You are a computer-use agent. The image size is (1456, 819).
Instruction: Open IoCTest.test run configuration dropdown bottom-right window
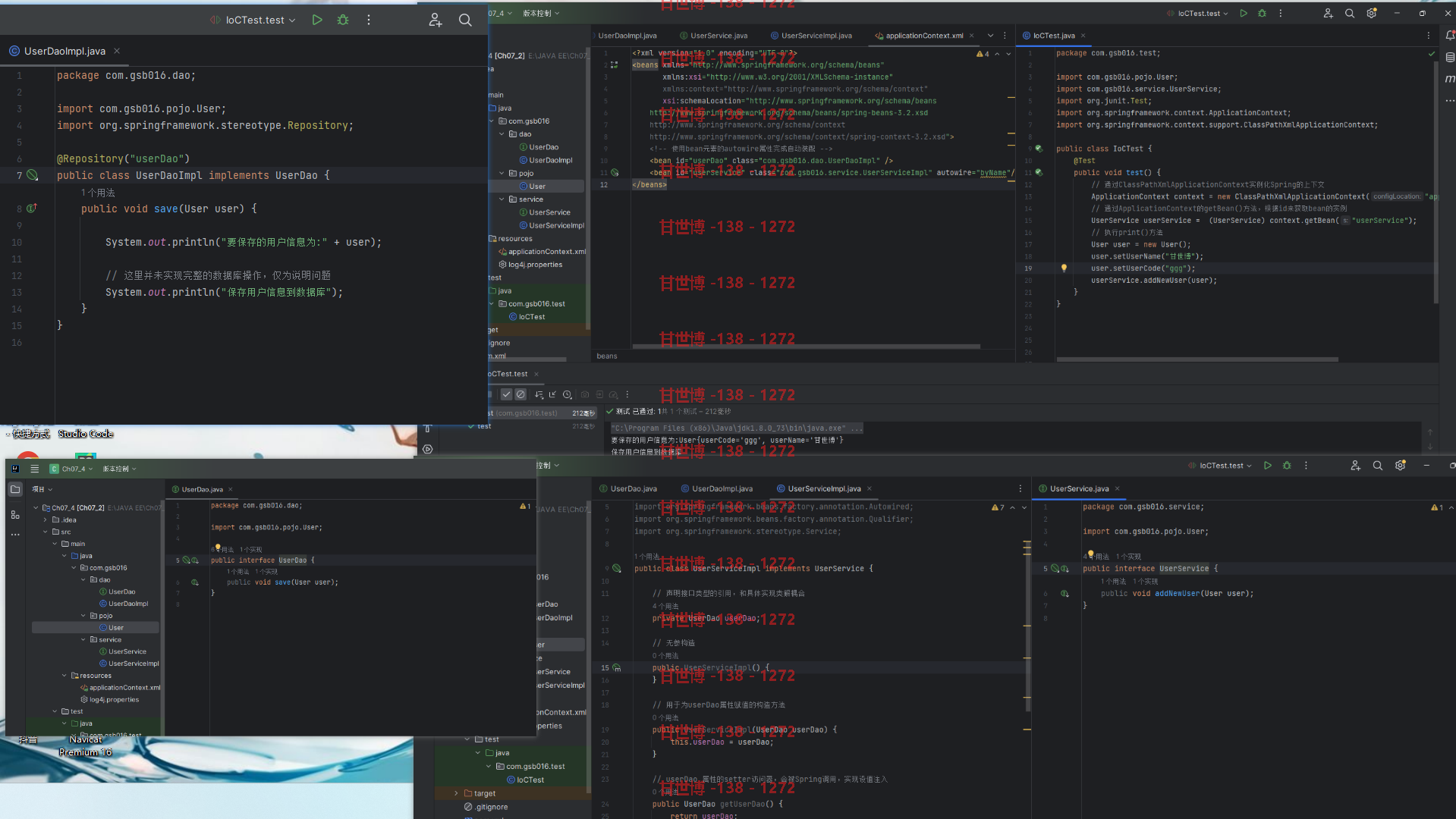coord(1220,466)
